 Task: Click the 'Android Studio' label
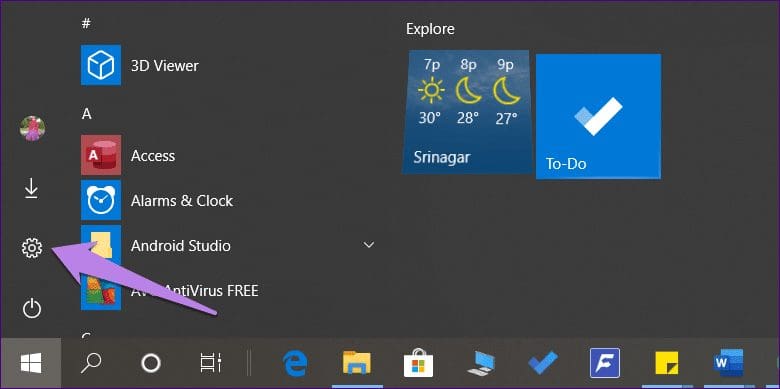[181, 246]
